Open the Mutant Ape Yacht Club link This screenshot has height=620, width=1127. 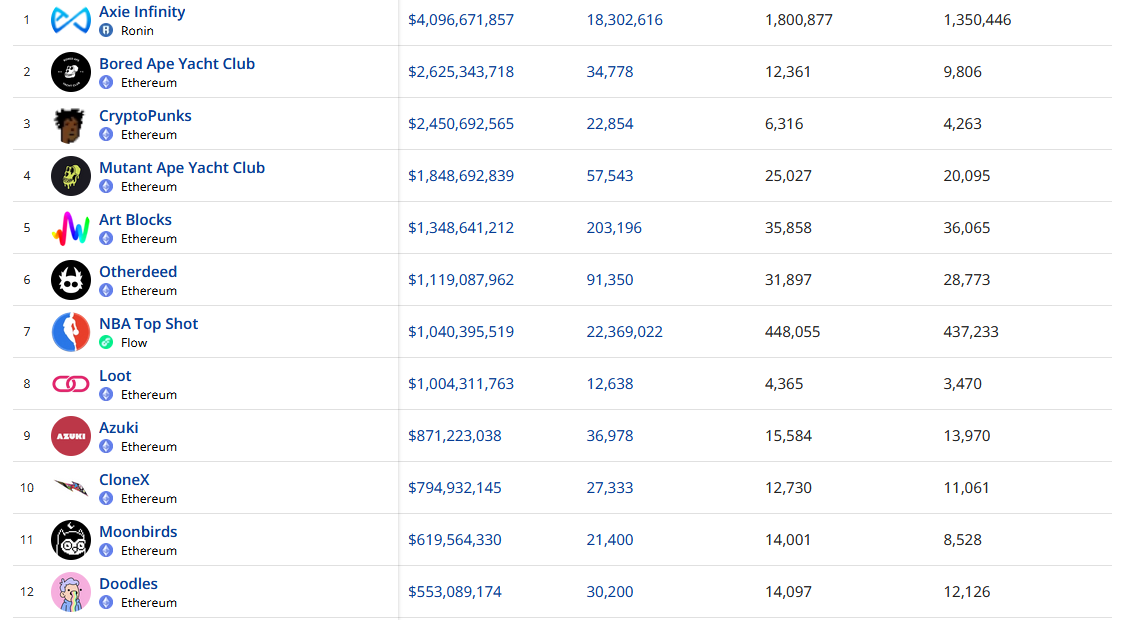point(182,168)
